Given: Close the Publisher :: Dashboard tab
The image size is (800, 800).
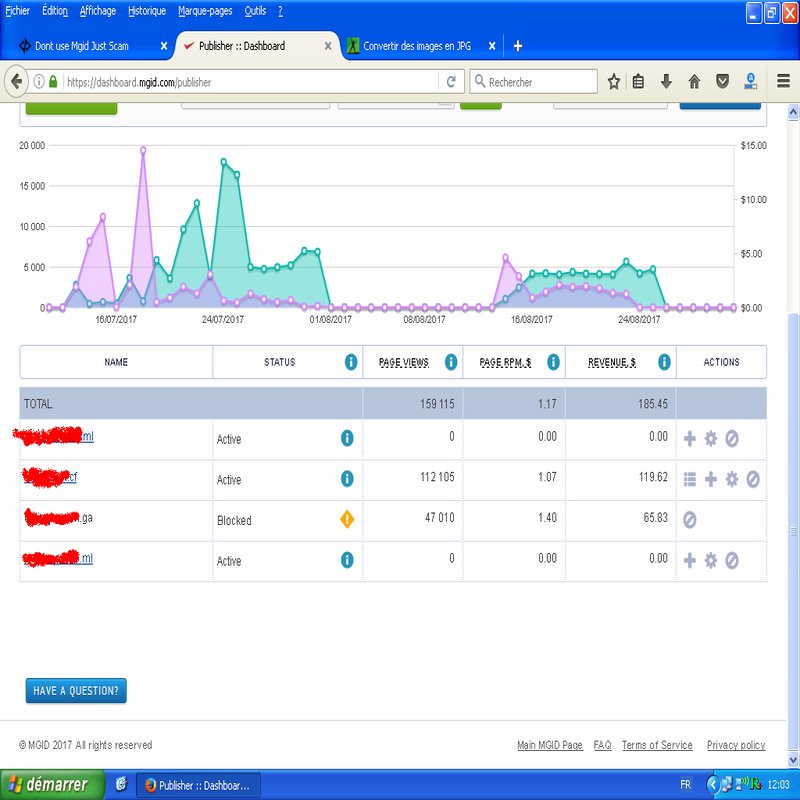Looking at the screenshot, I should (328, 46).
